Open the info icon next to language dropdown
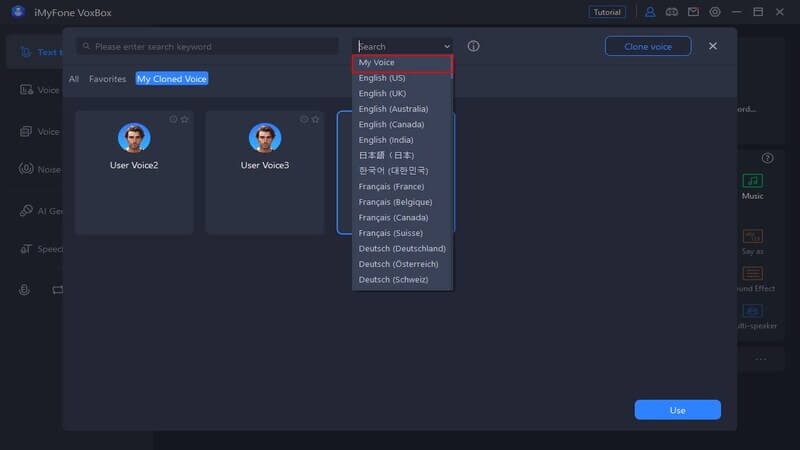 473,46
